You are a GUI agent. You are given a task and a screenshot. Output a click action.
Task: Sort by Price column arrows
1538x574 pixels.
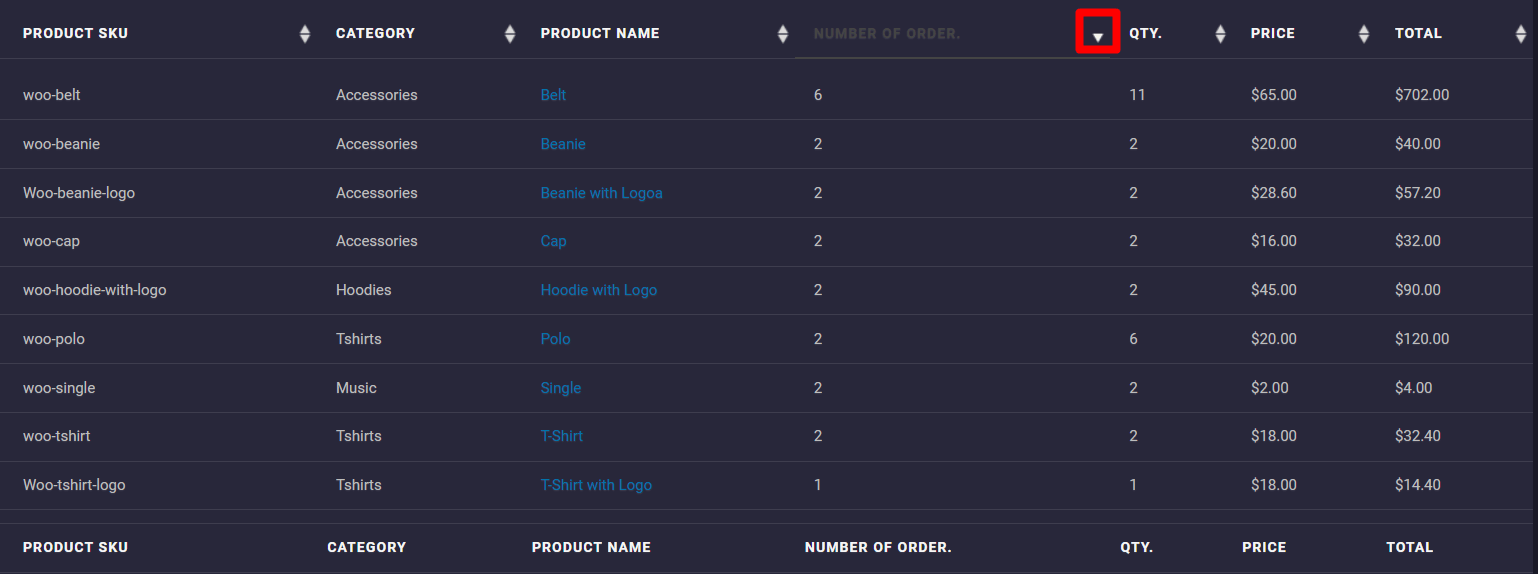[1364, 34]
